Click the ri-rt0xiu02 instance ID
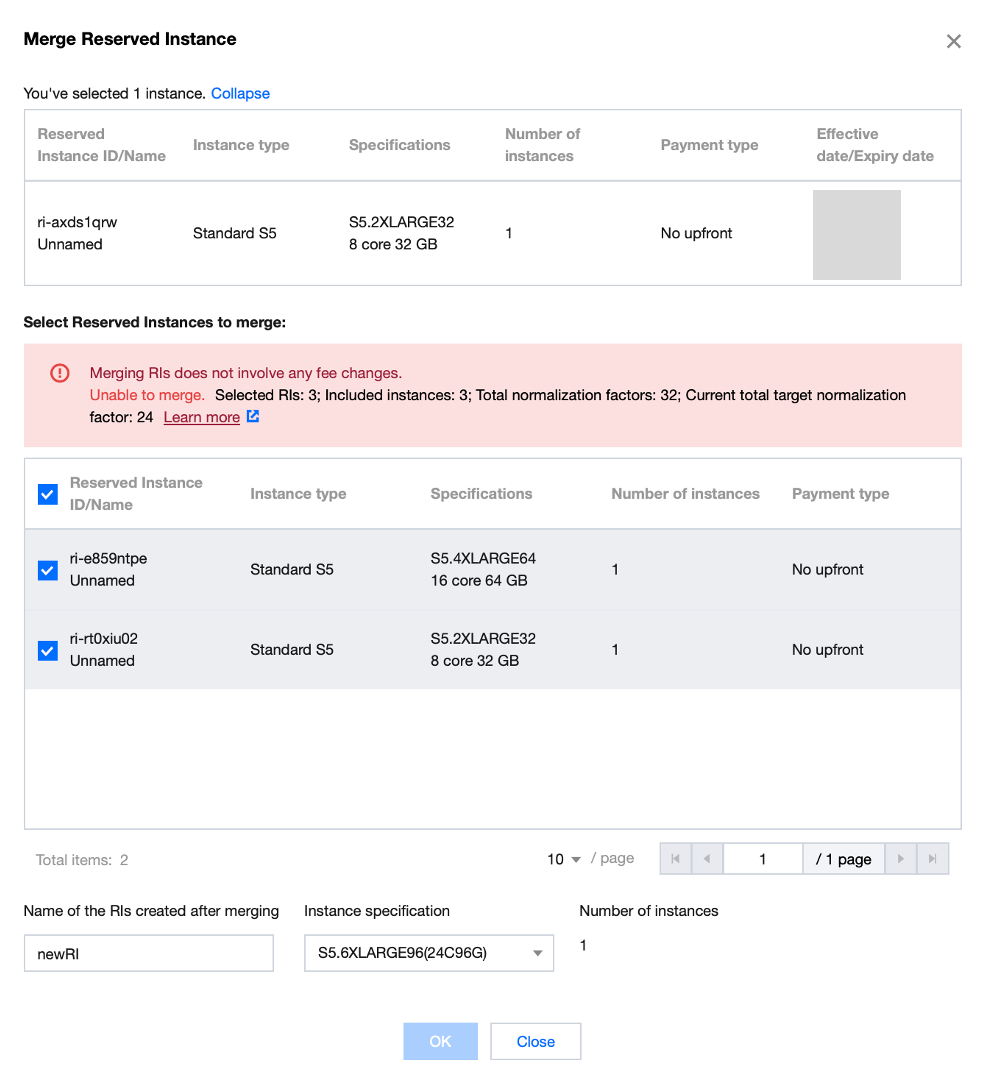The height and width of the screenshot is (1080, 988). tap(104, 638)
